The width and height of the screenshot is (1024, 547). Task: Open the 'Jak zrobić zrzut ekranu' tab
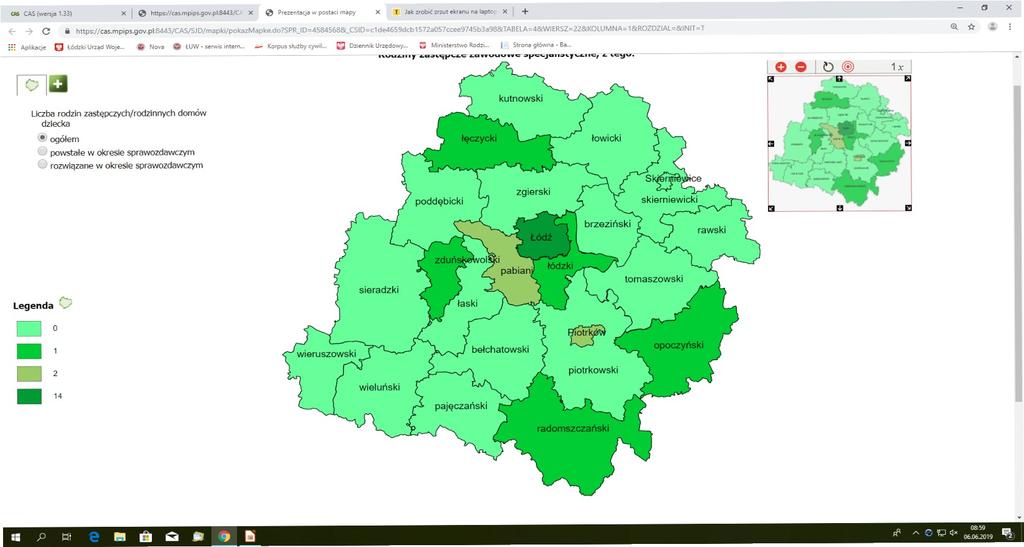[x=451, y=12]
